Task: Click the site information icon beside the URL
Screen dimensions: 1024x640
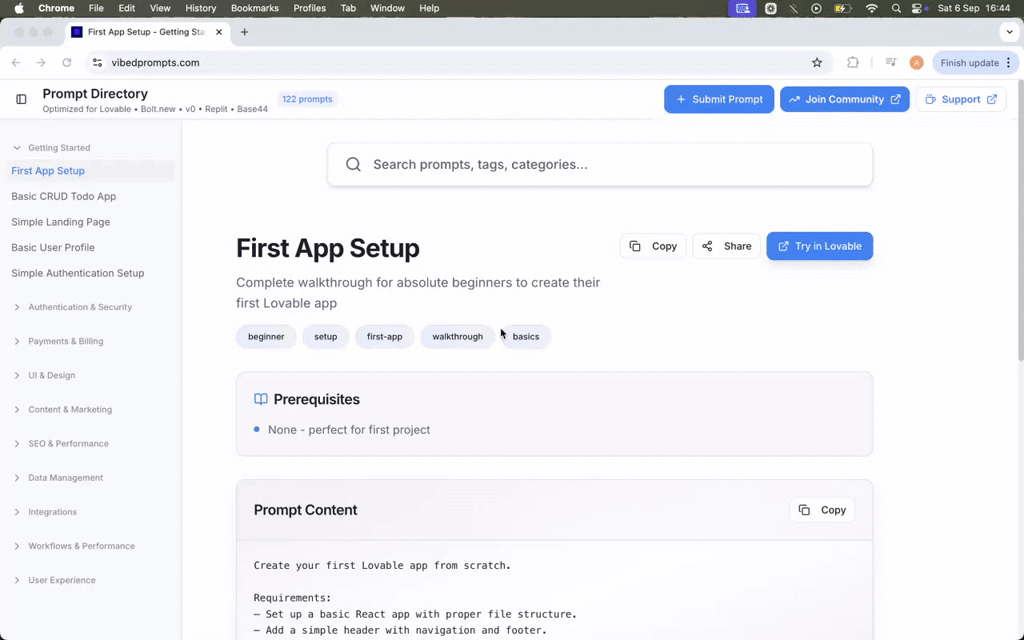Action: (97, 63)
